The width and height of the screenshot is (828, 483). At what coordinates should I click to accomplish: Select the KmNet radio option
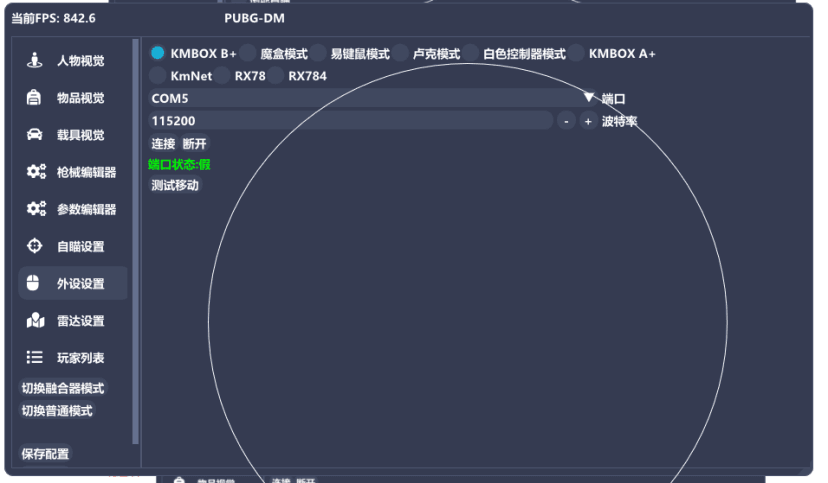(x=157, y=75)
